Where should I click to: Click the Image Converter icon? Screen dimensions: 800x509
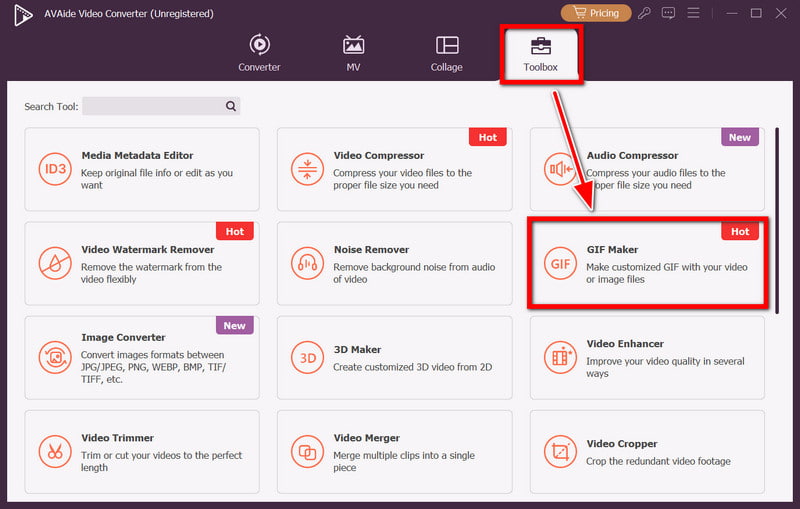(x=55, y=358)
